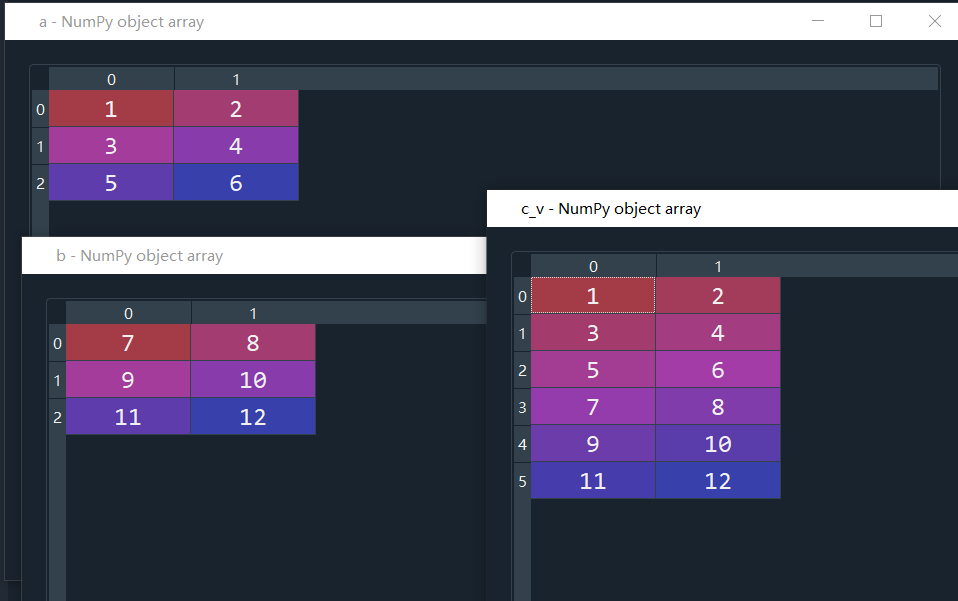The image size is (958, 601).
Task: Minimize the 'a - NumPy object array' window
Action: click(x=817, y=21)
